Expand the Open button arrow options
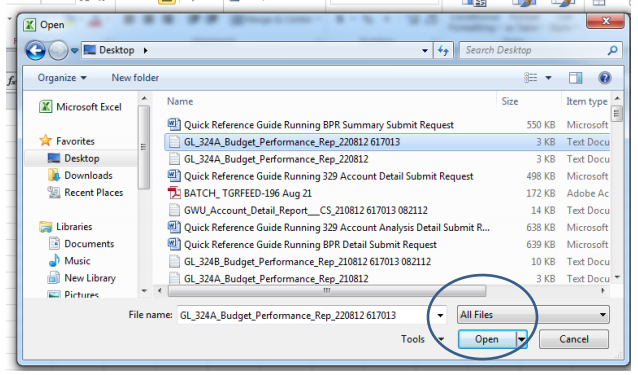 click(522, 339)
